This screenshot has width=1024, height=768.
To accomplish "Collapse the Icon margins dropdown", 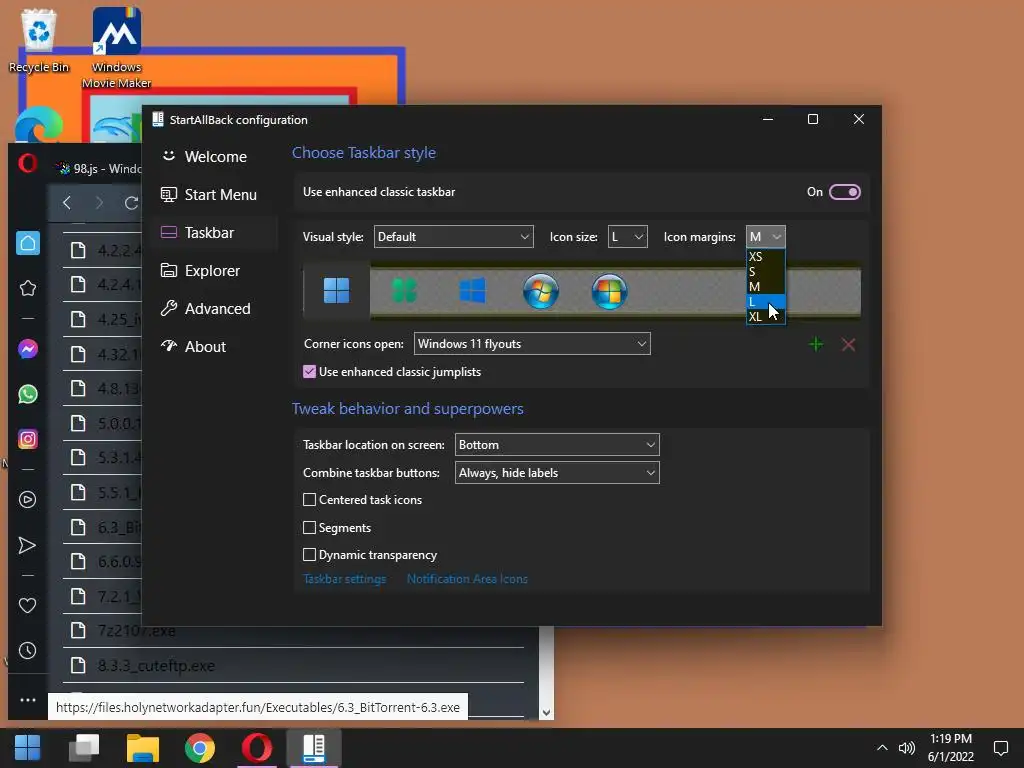I will [x=765, y=236].
